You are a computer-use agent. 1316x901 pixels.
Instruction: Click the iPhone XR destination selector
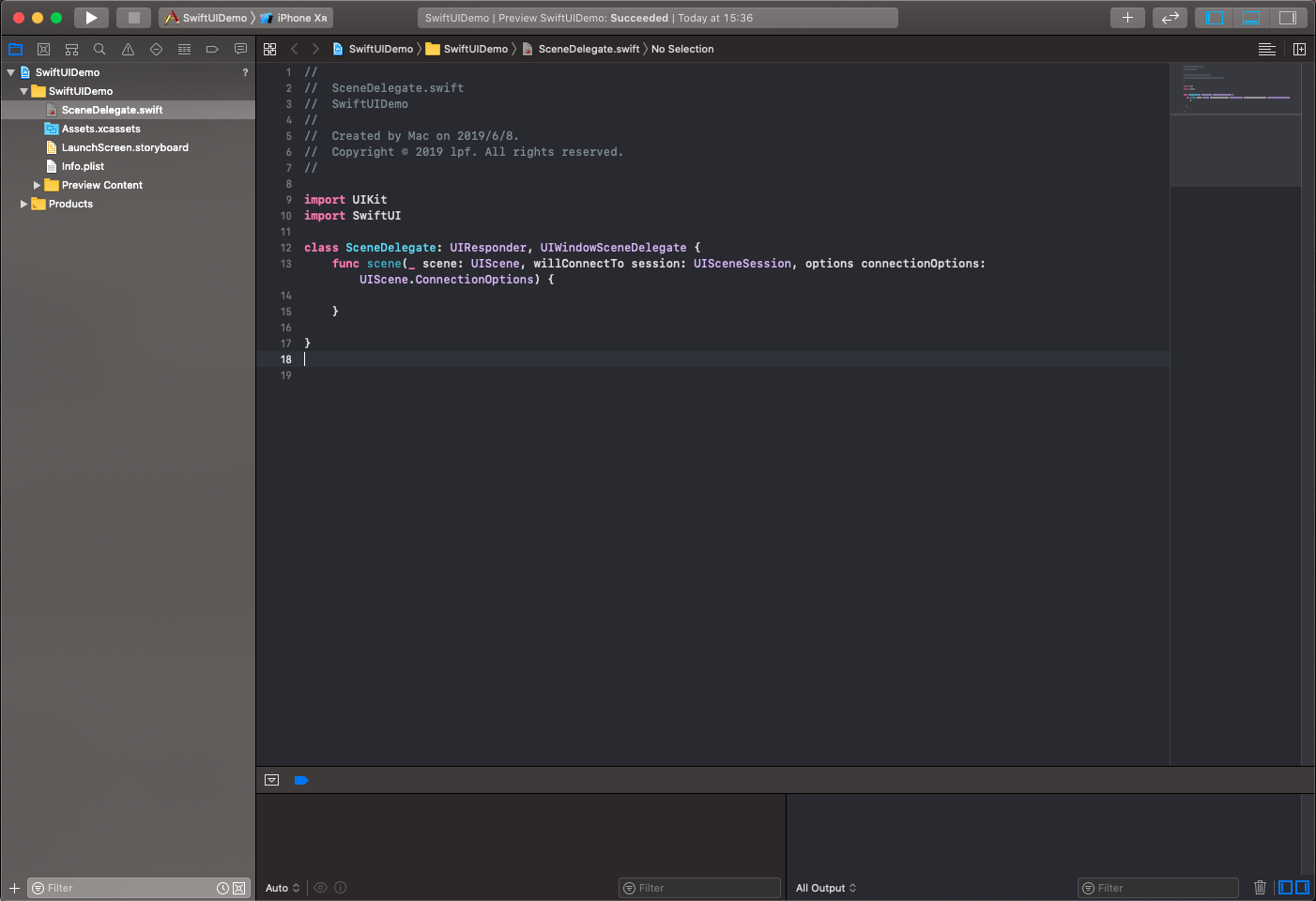300,18
